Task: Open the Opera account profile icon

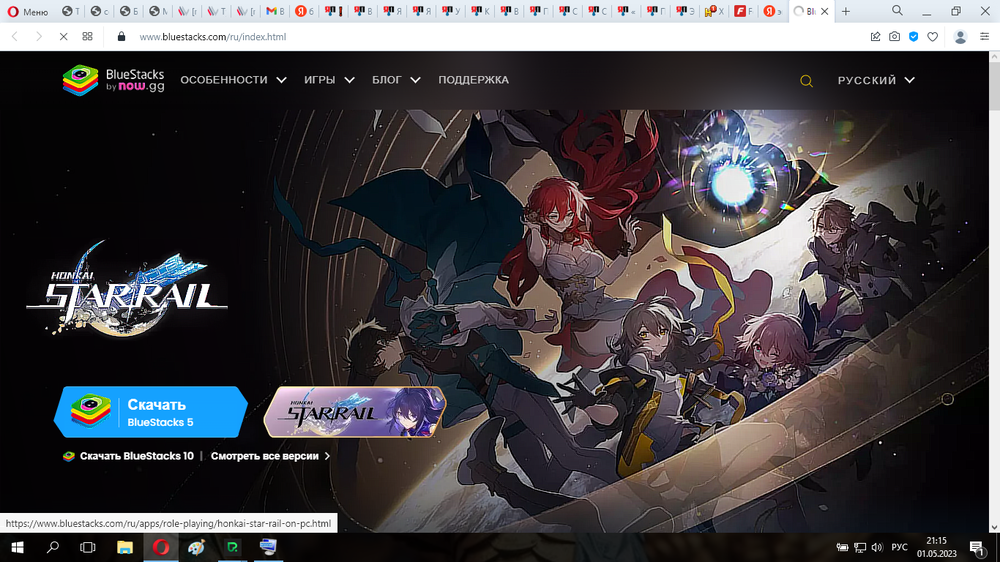Action: (x=960, y=37)
